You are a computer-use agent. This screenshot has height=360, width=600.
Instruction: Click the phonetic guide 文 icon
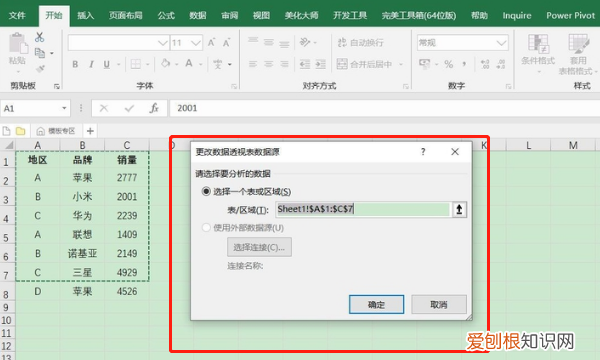218,64
